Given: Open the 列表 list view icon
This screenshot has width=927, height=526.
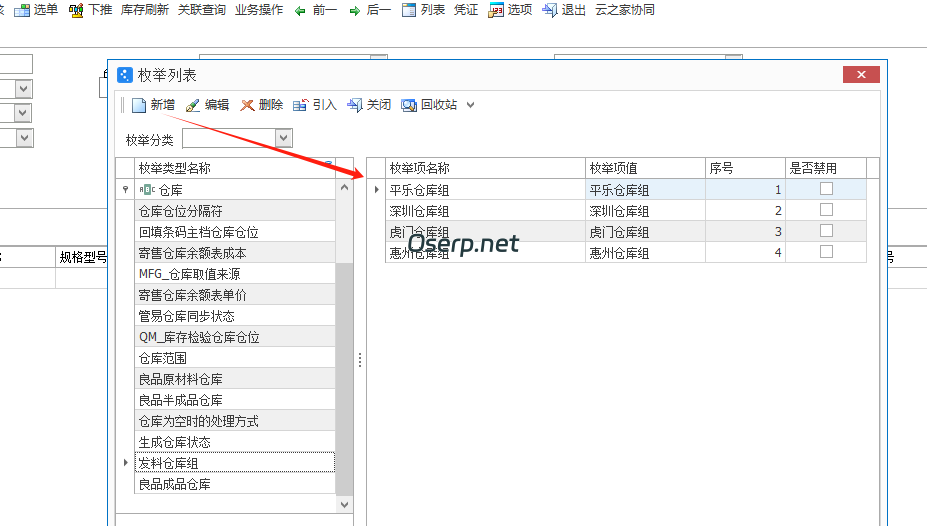Looking at the screenshot, I should (x=409, y=11).
